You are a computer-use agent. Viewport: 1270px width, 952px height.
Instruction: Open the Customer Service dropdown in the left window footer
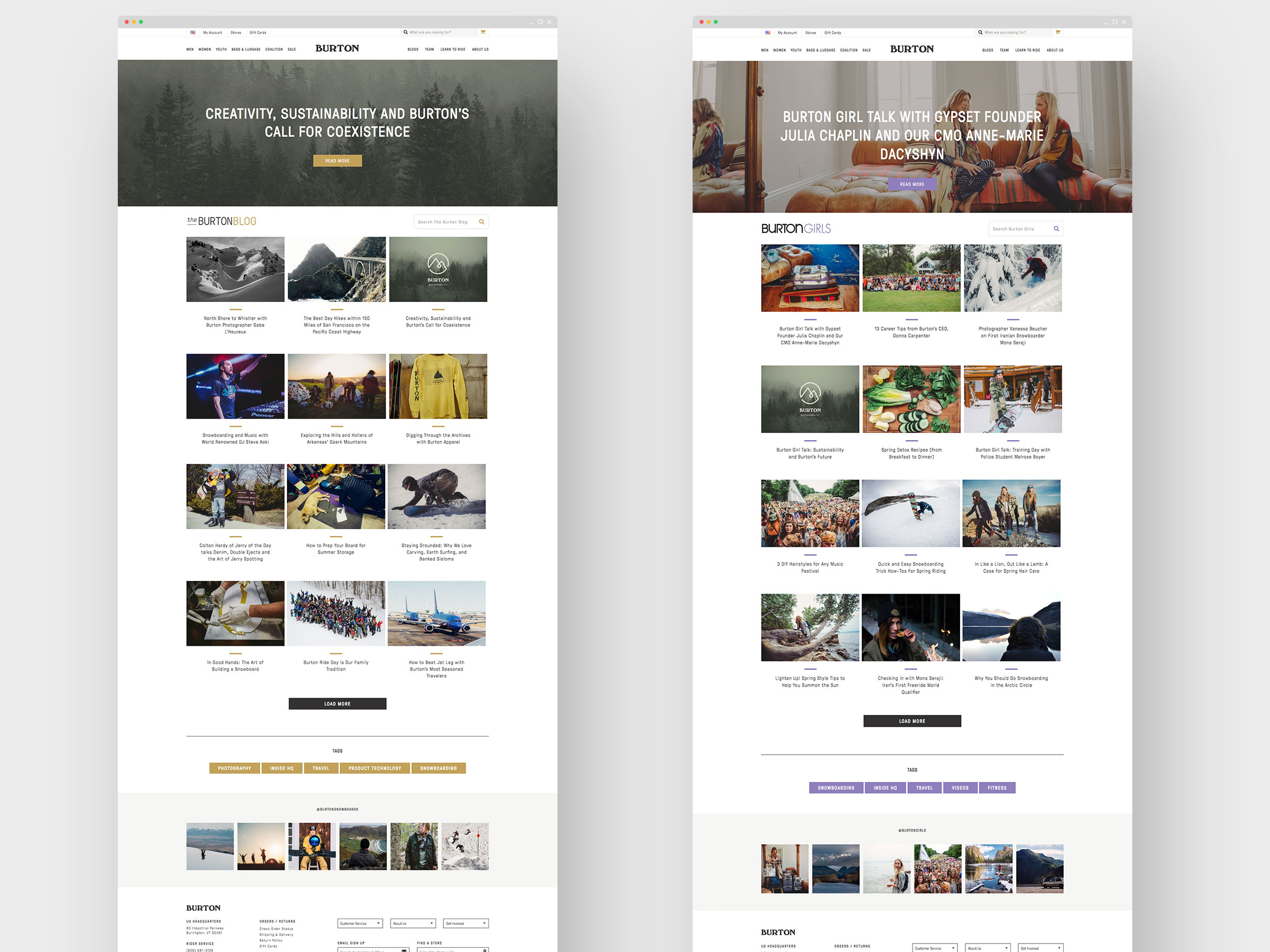(x=360, y=923)
